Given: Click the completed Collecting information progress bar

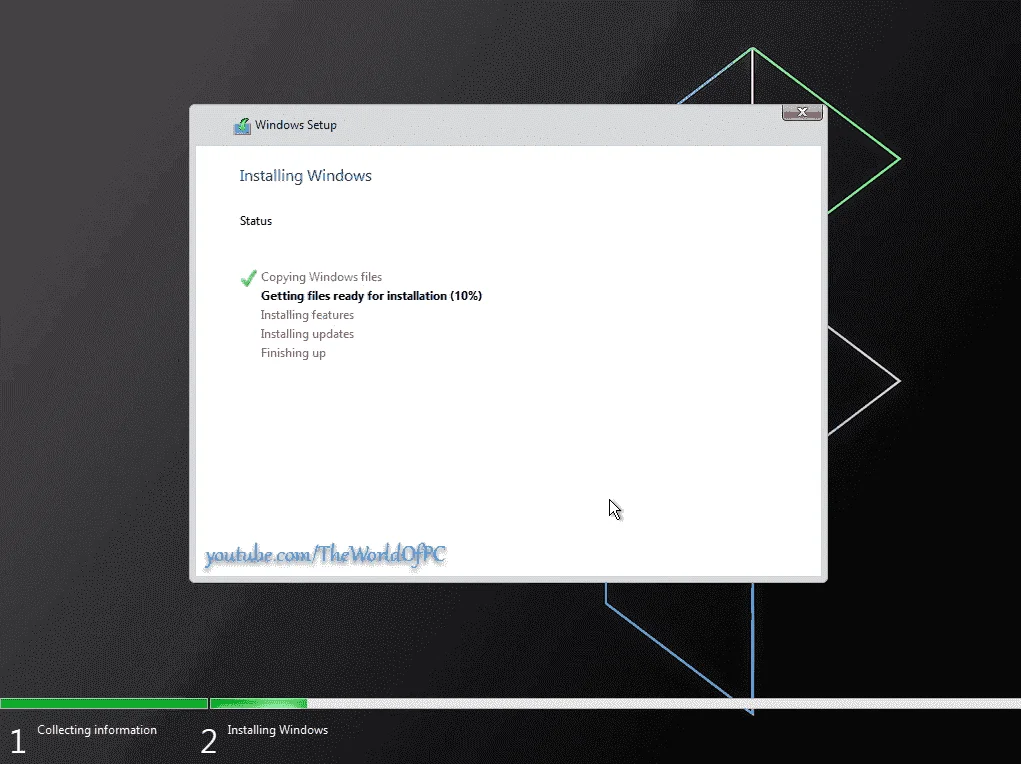Looking at the screenshot, I should pyautogui.click(x=104, y=703).
